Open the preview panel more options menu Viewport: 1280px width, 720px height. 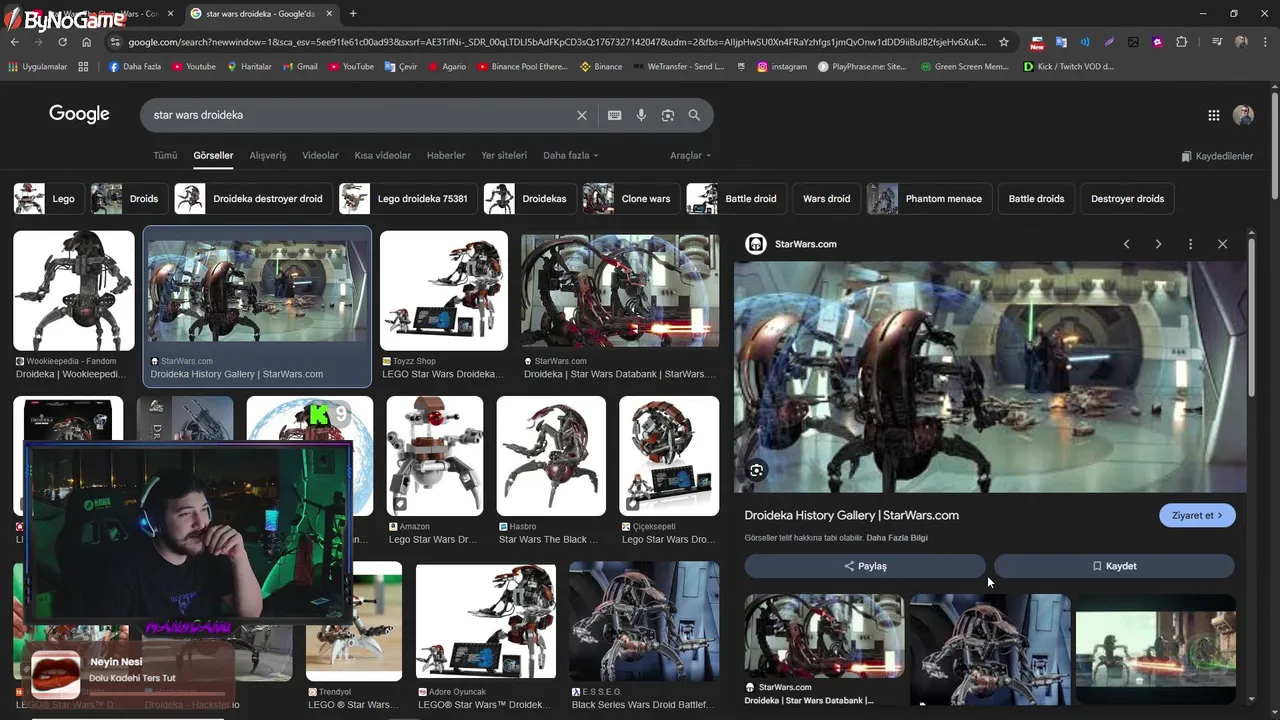[1190, 244]
